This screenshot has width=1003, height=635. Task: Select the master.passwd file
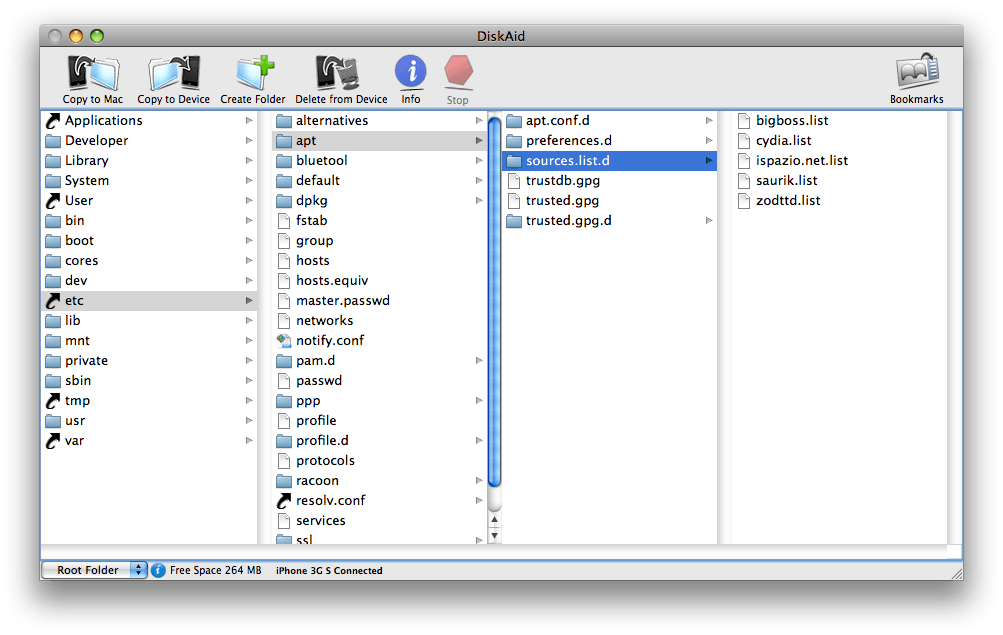[380, 301]
